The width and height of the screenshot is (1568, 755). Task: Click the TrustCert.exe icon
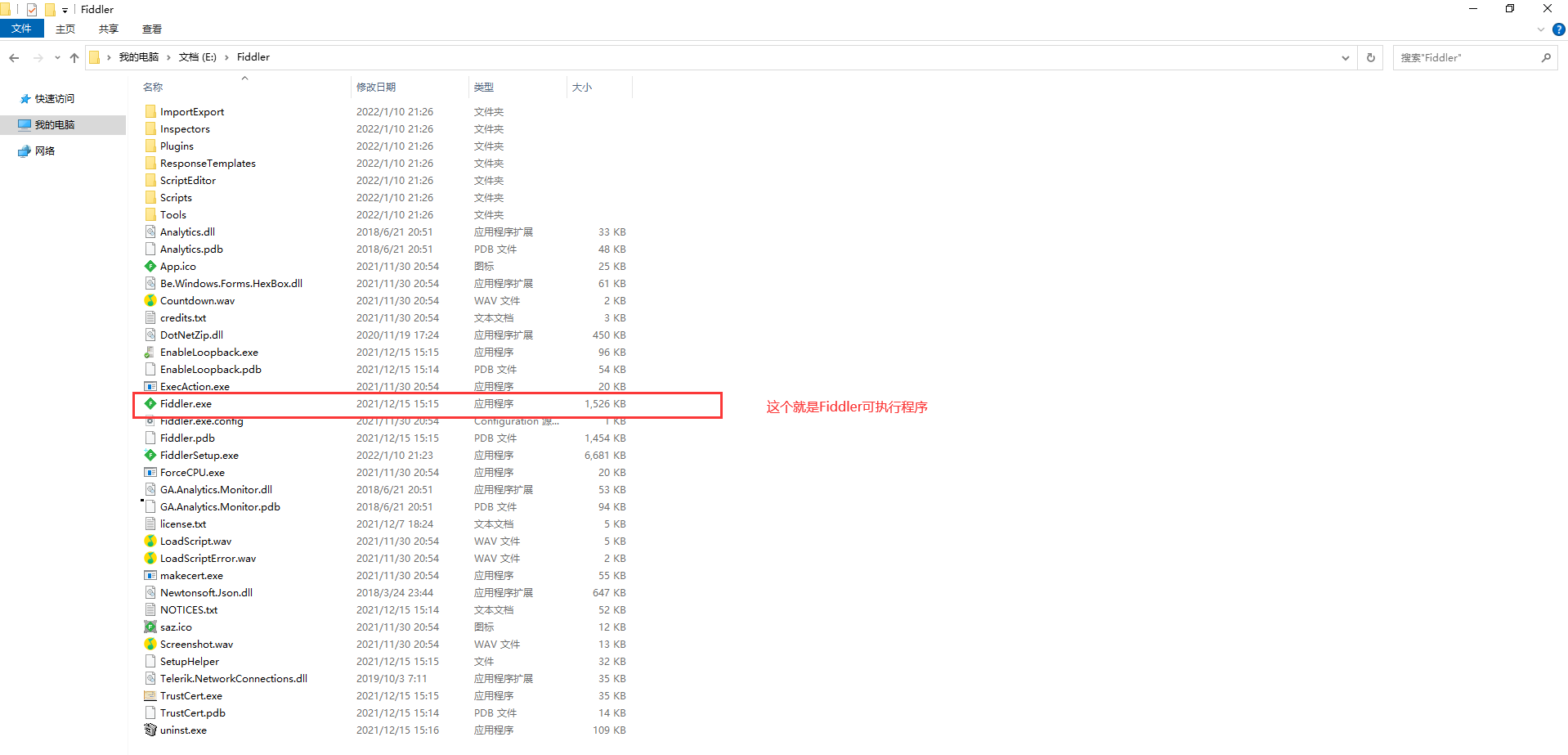coord(150,695)
